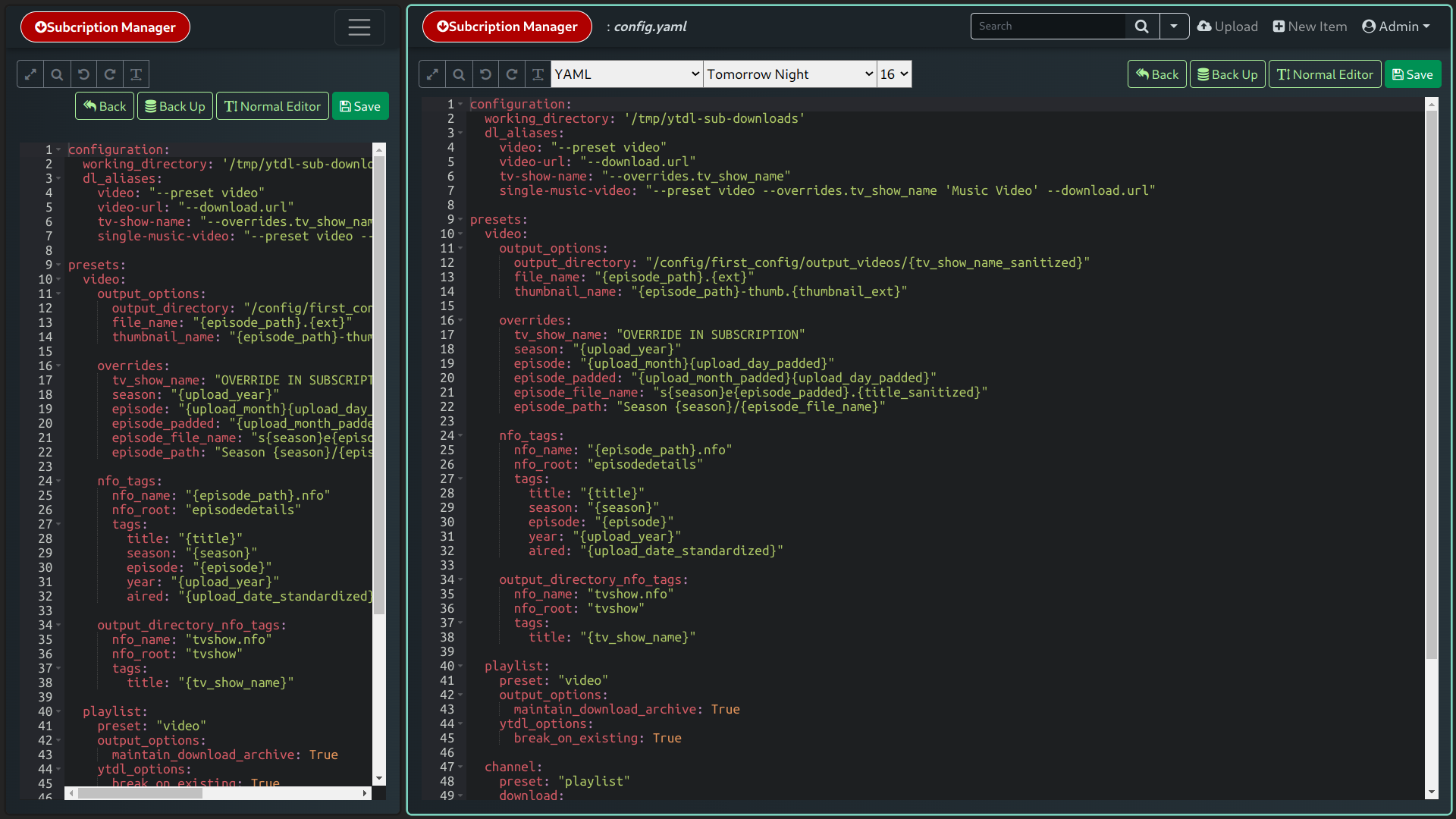Viewport: 1456px width, 819px height.
Task: Collapse the nfo_tags fold on line 24 in wide editor
Action: [x=460, y=435]
